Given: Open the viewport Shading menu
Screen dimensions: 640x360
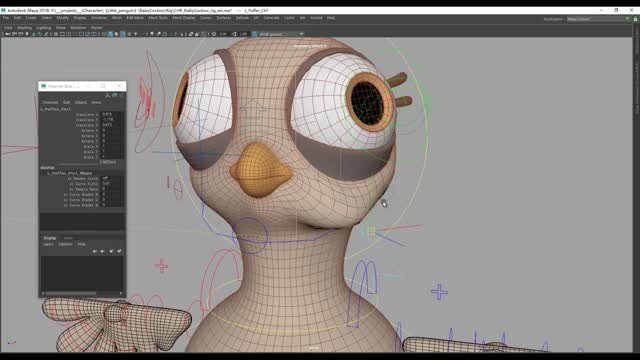Looking at the screenshot, I should [24, 28].
